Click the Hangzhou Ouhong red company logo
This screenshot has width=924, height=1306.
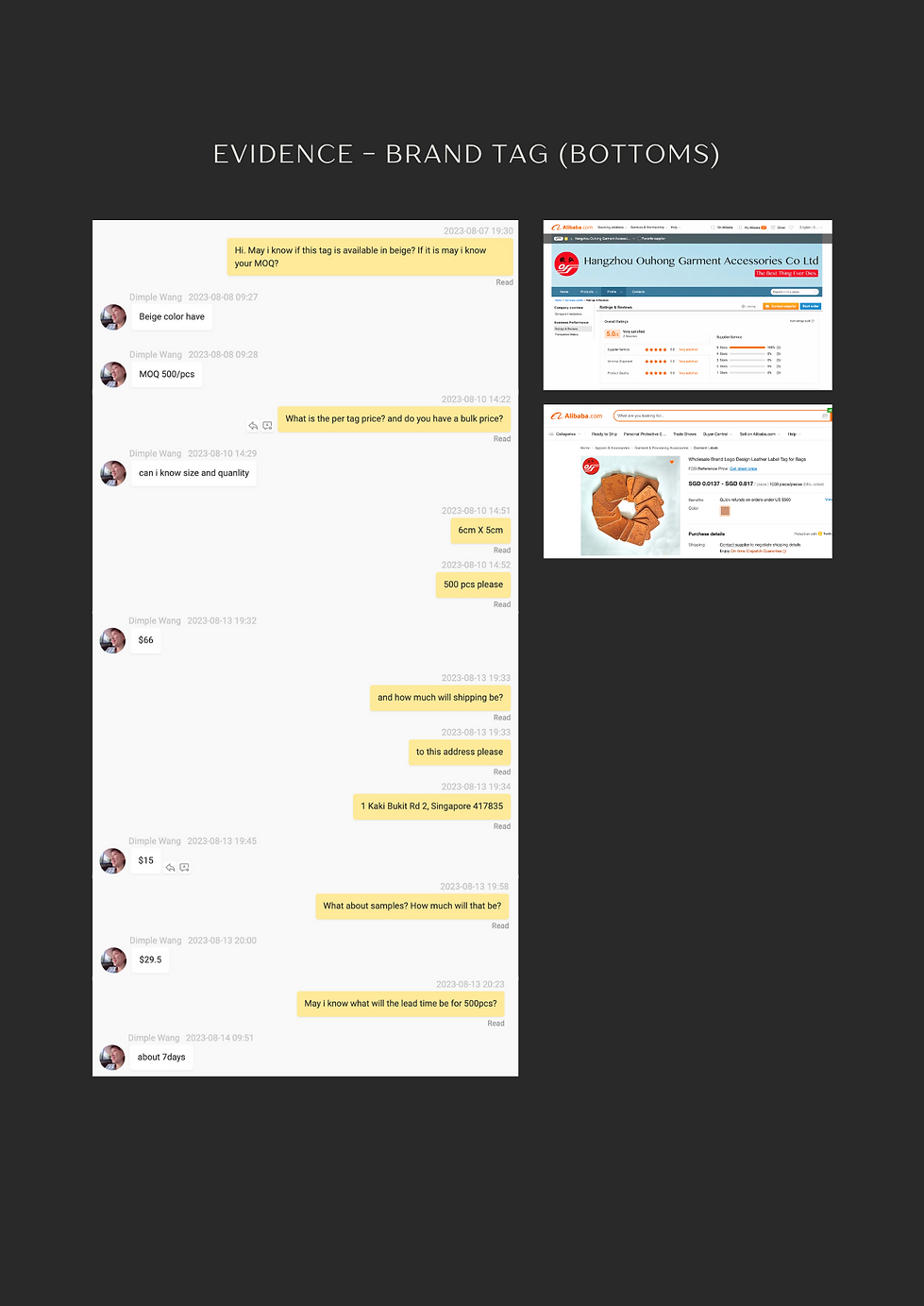[x=566, y=263]
